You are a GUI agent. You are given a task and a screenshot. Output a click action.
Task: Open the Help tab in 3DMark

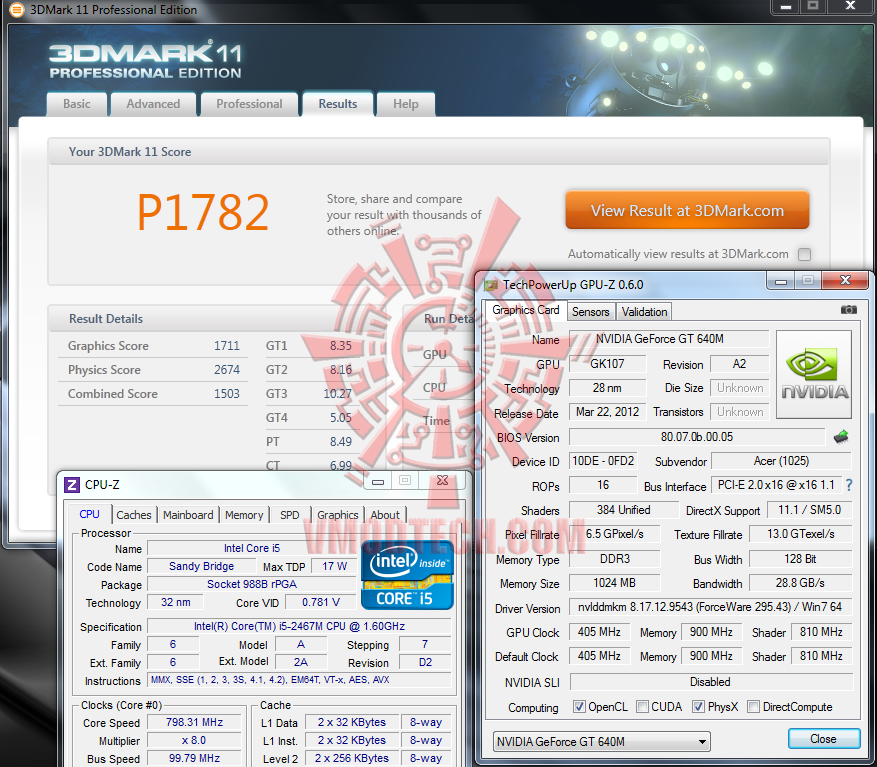coord(406,104)
